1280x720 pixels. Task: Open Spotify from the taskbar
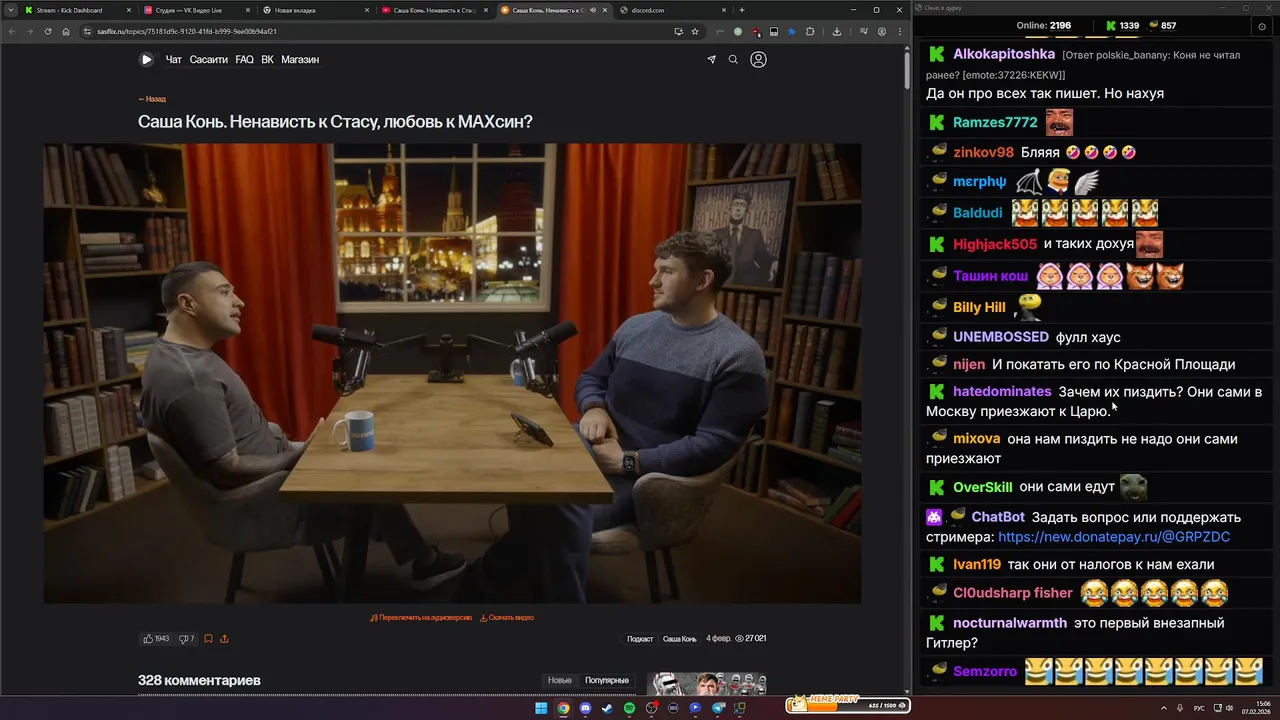[629, 708]
